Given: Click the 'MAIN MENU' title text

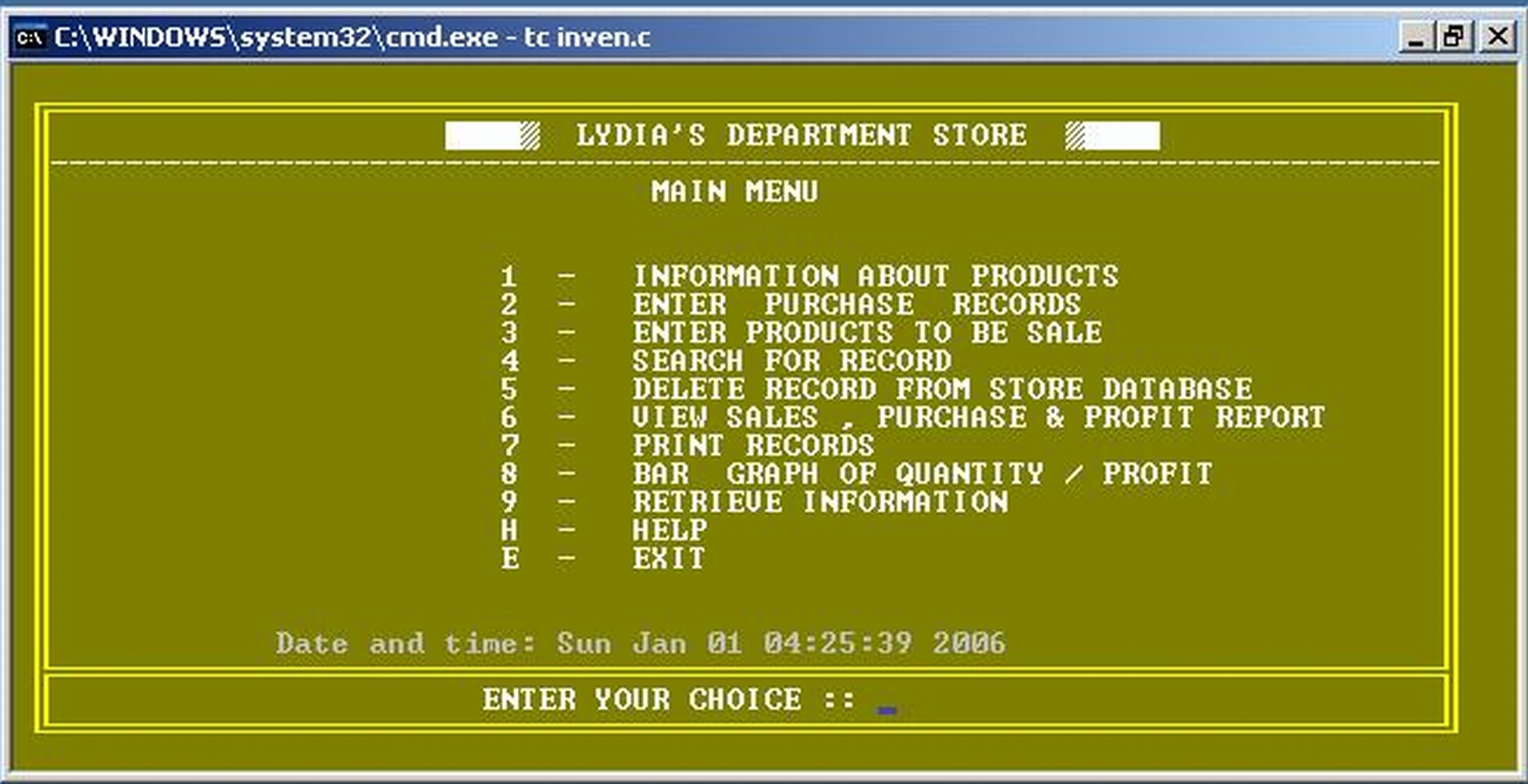Looking at the screenshot, I should pyautogui.click(x=734, y=191).
